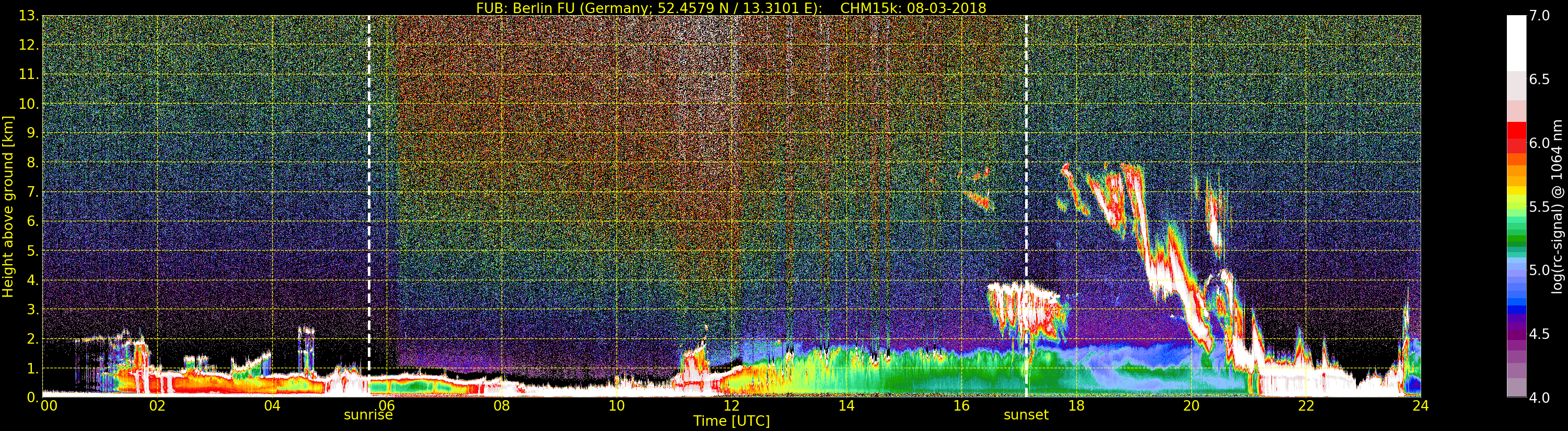Click the "02" tick on the time axis
The image size is (1568, 431).
pos(157,406)
